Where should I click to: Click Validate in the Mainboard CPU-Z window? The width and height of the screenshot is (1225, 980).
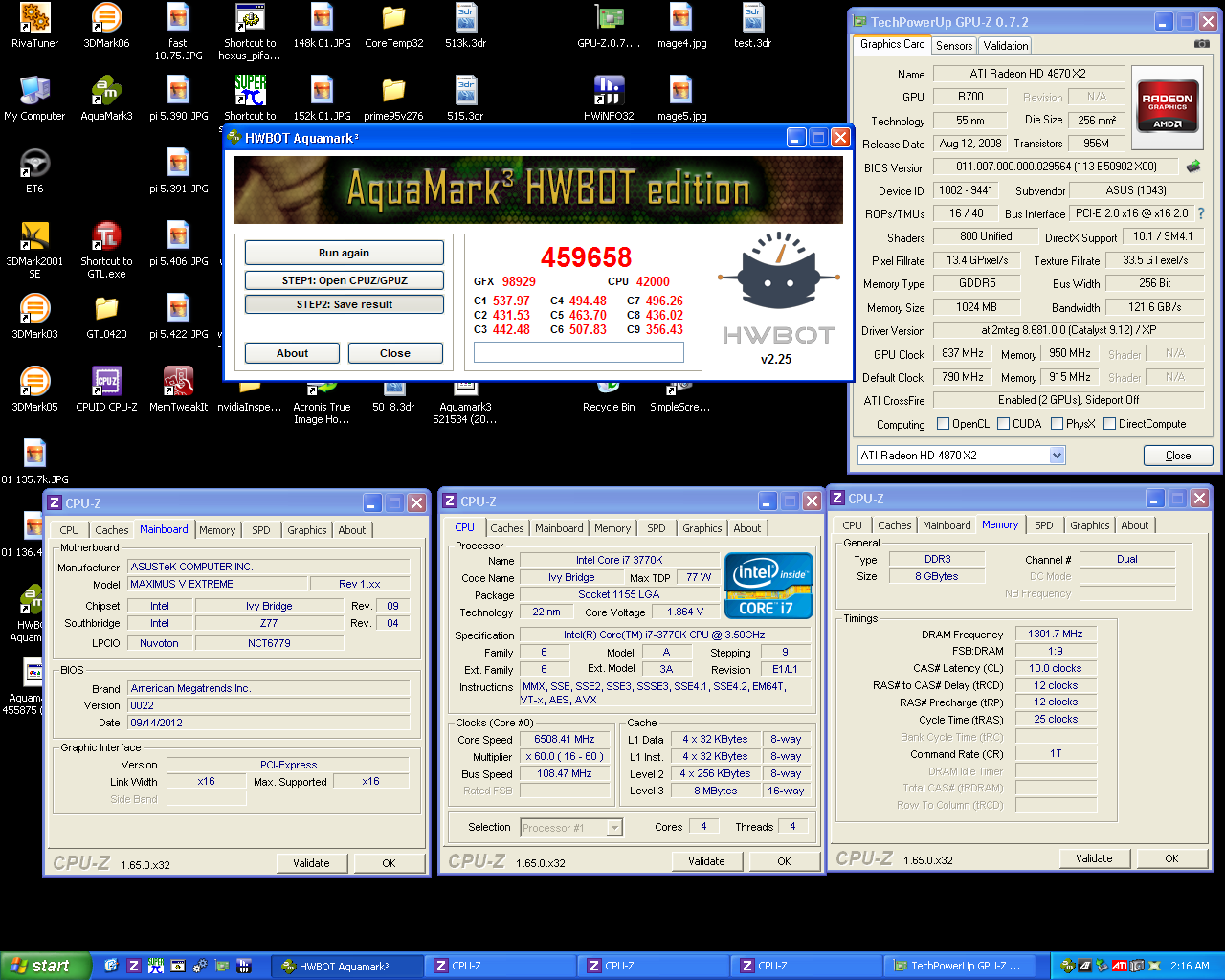[311, 863]
